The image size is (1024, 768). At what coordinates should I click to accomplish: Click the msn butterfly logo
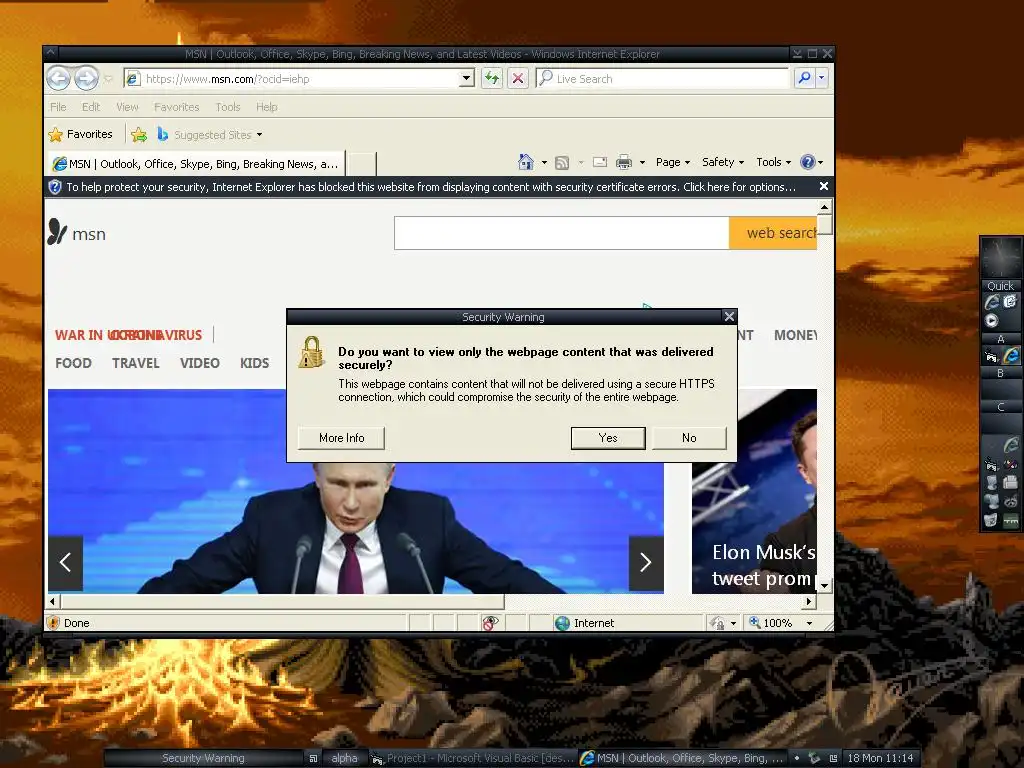pyautogui.click(x=57, y=232)
